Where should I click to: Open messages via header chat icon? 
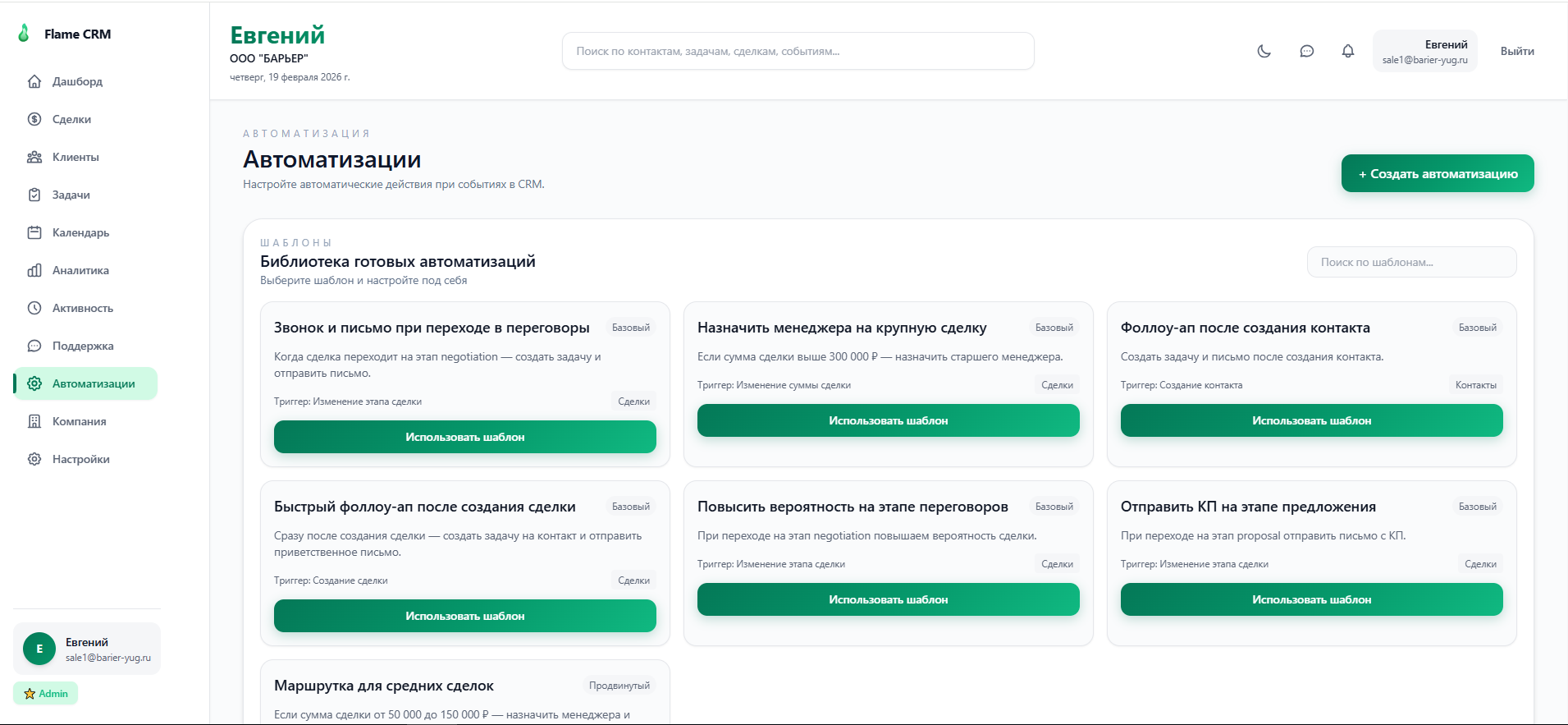(1307, 51)
